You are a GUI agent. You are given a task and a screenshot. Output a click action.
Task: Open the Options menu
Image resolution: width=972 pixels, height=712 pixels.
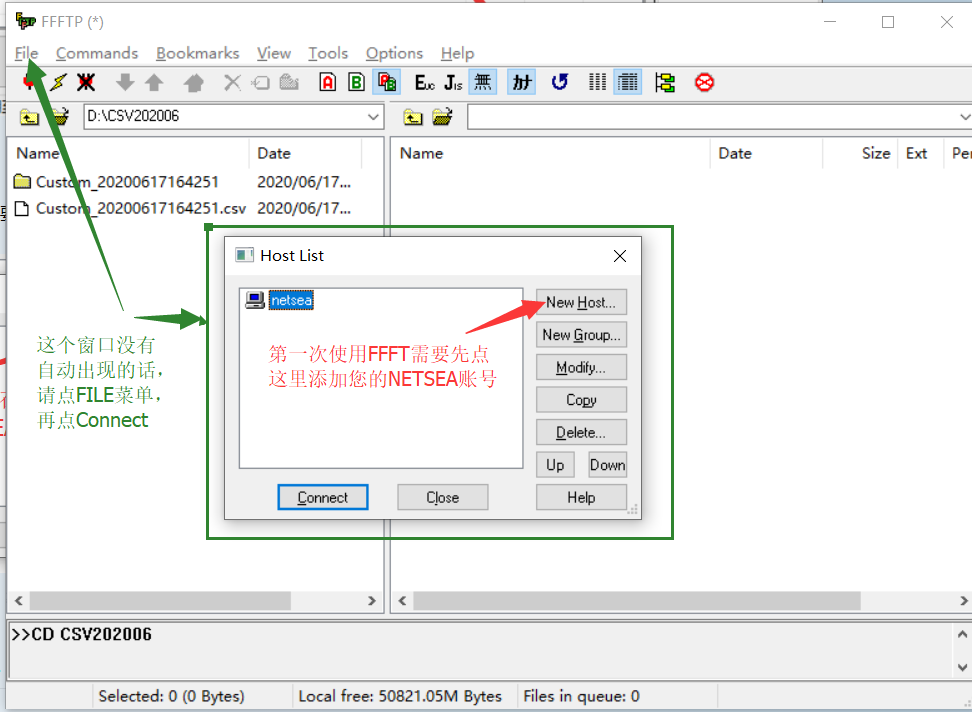point(394,53)
